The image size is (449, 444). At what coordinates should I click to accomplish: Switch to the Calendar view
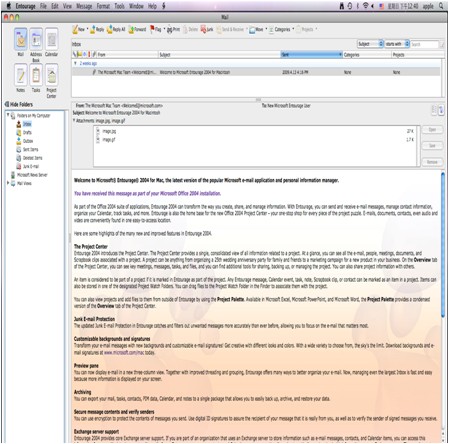tap(51, 39)
